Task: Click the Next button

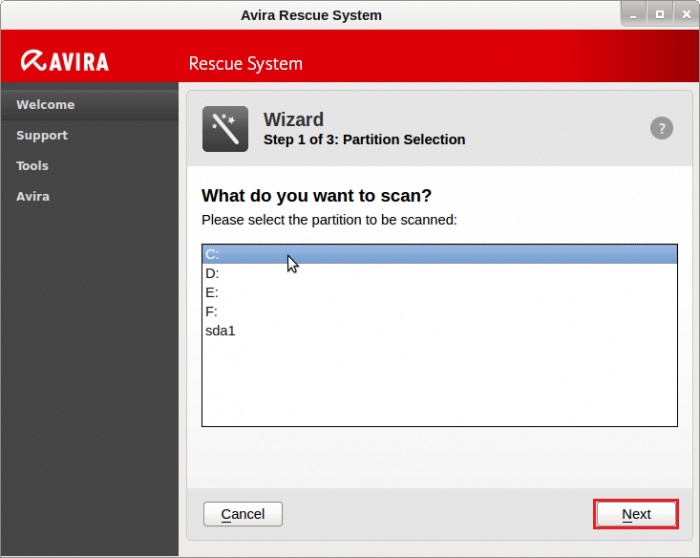Action: (x=636, y=514)
